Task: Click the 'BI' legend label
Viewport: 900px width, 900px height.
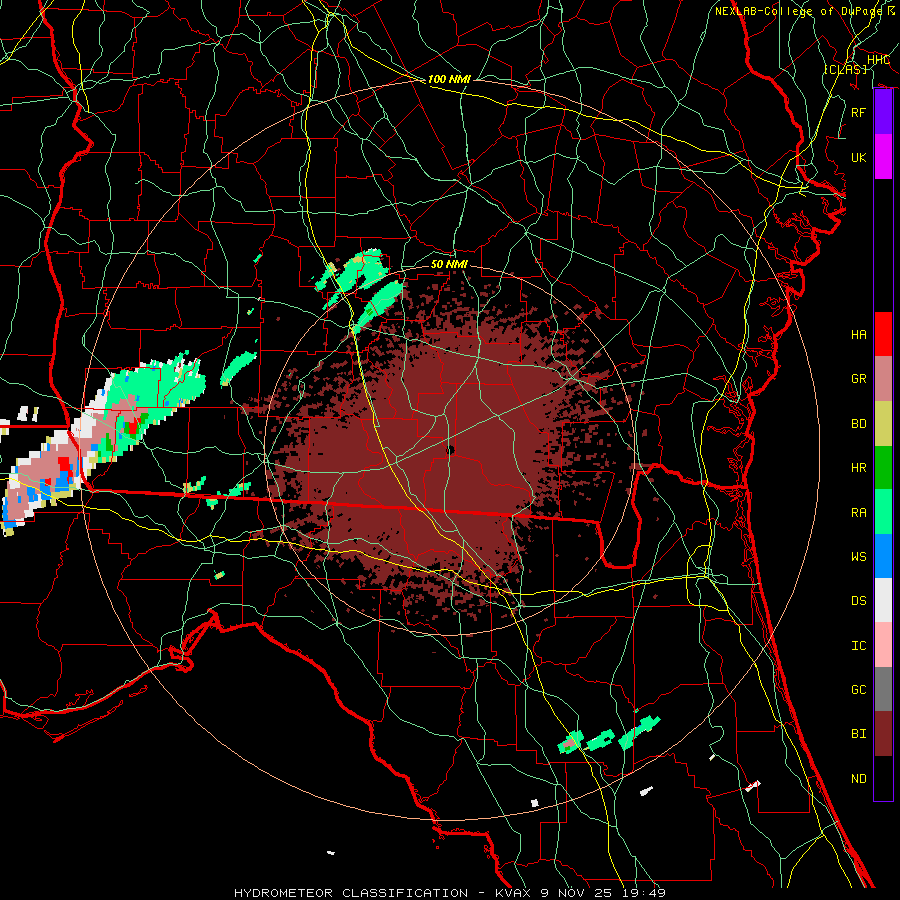Action: pos(858,734)
